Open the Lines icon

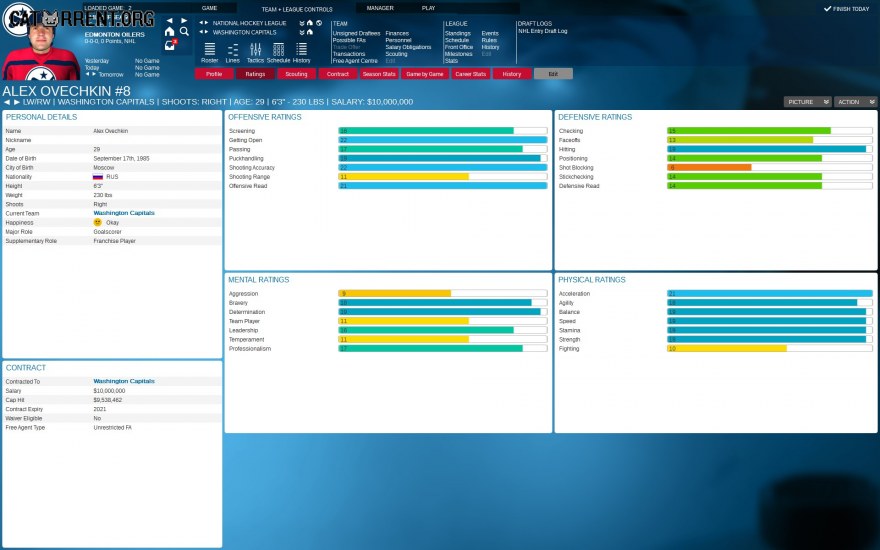(232, 53)
